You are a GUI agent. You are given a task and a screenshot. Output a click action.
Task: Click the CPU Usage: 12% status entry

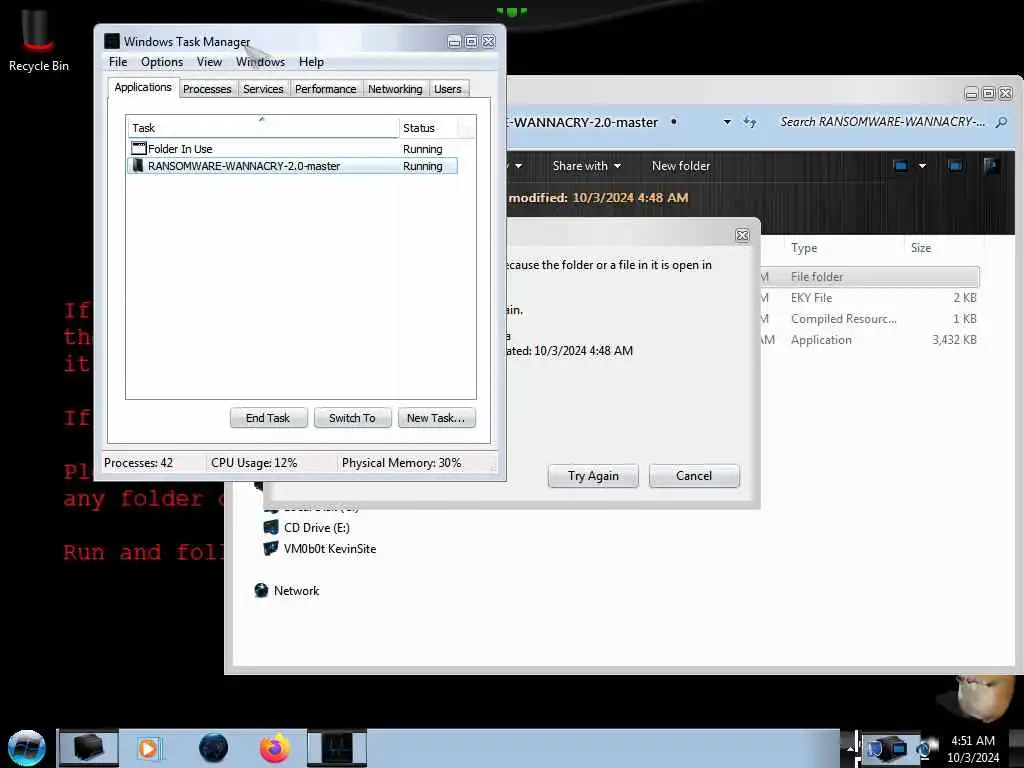click(x=254, y=463)
